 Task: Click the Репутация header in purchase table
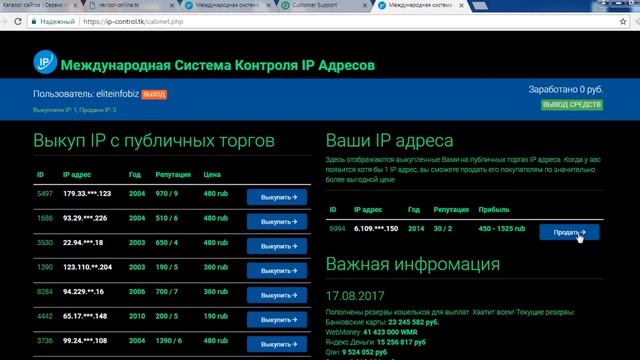pos(173,175)
